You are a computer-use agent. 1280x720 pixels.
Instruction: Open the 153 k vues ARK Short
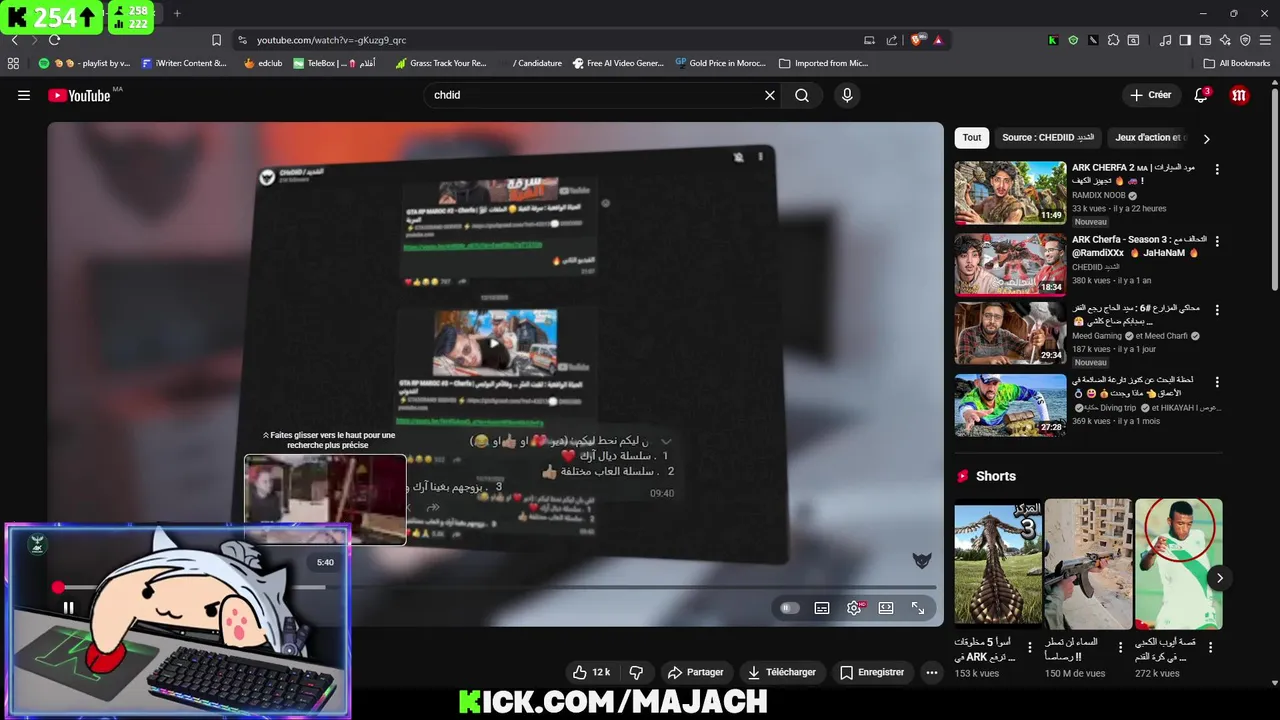pos(997,564)
